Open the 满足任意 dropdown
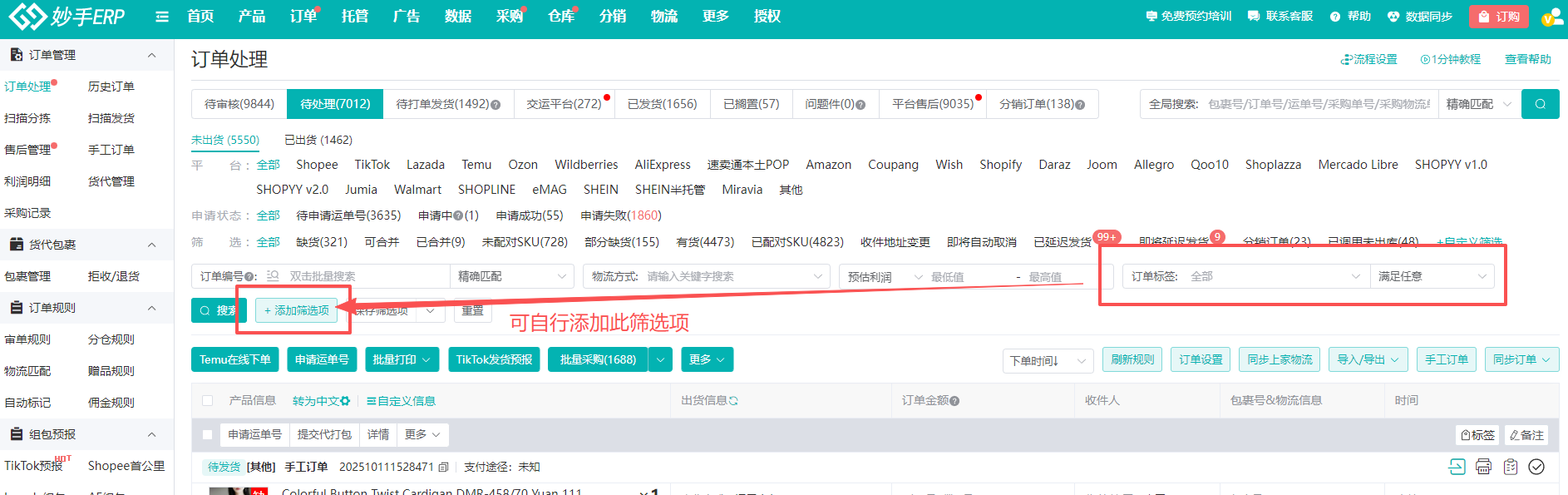Image resolution: width=1568 pixels, height=495 pixels. tap(1432, 276)
